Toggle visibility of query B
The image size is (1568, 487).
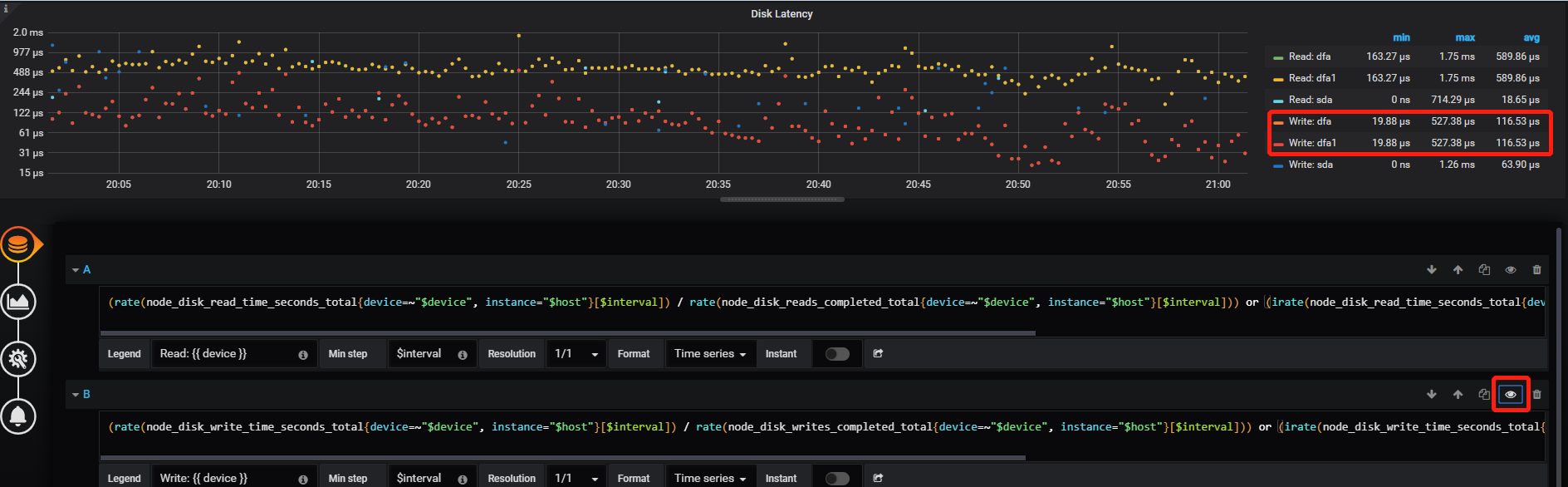(x=1511, y=395)
